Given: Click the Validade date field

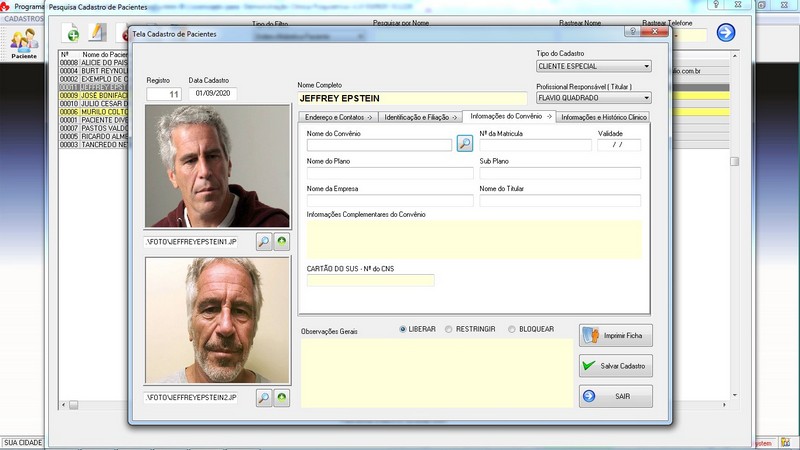Looking at the screenshot, I should (619, 145).
